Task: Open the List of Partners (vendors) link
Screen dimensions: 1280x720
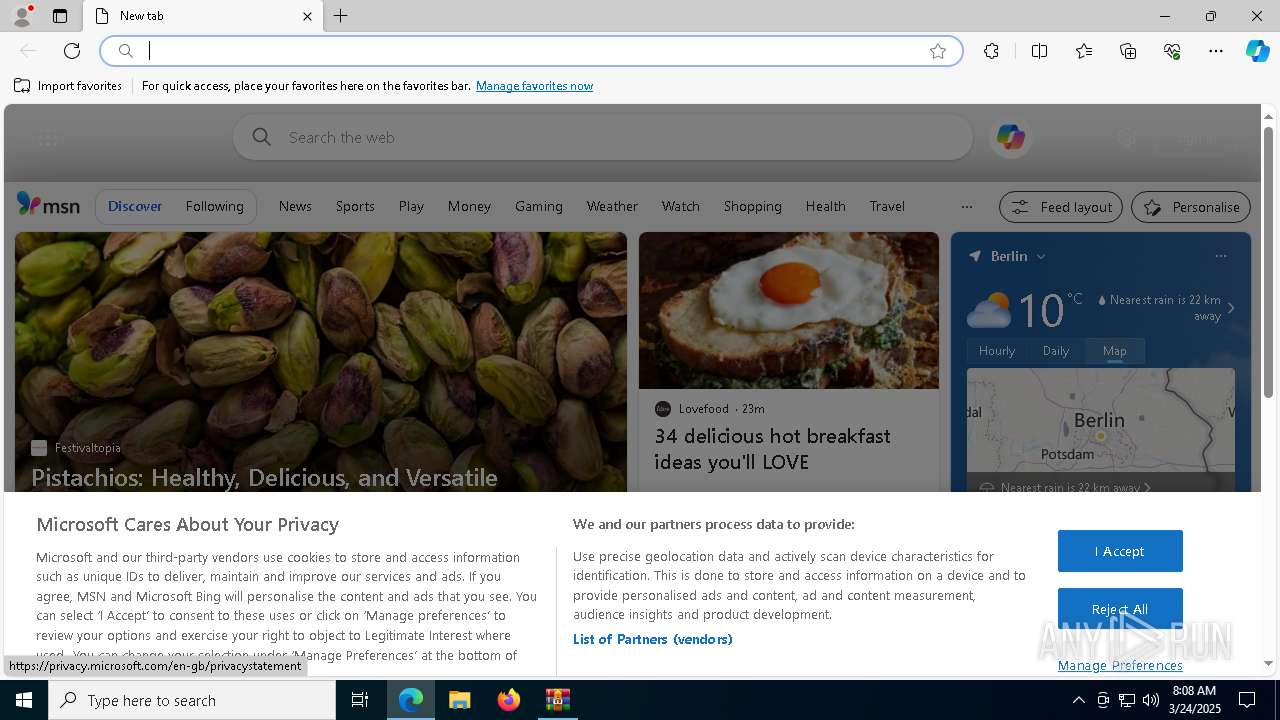Action: tap(652, 639)
